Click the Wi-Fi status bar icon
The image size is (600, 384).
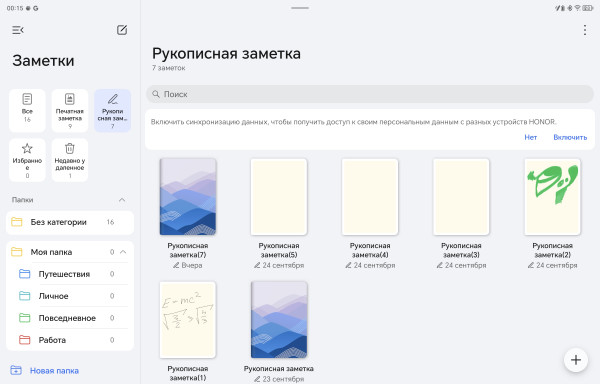578,8
